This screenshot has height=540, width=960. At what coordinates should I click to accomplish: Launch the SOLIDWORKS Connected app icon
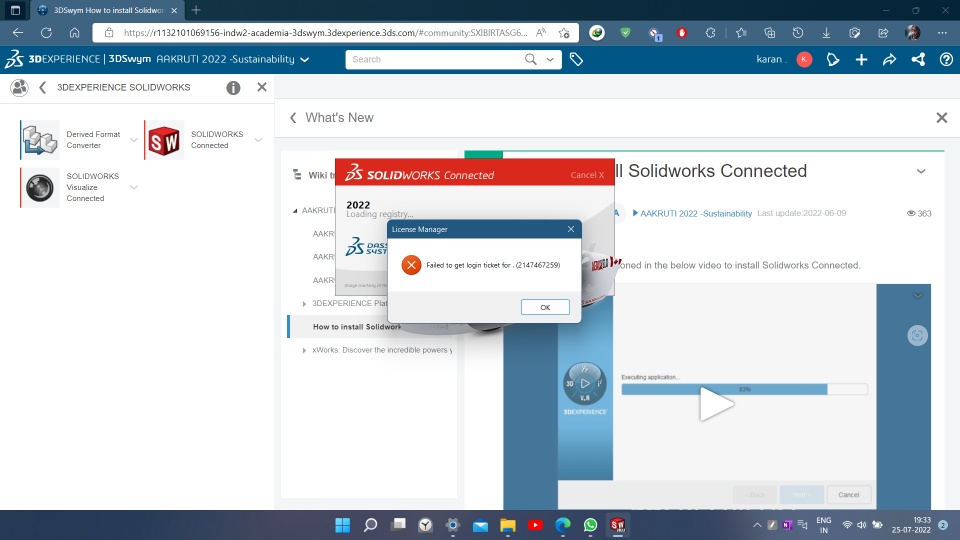click(164, 140)
